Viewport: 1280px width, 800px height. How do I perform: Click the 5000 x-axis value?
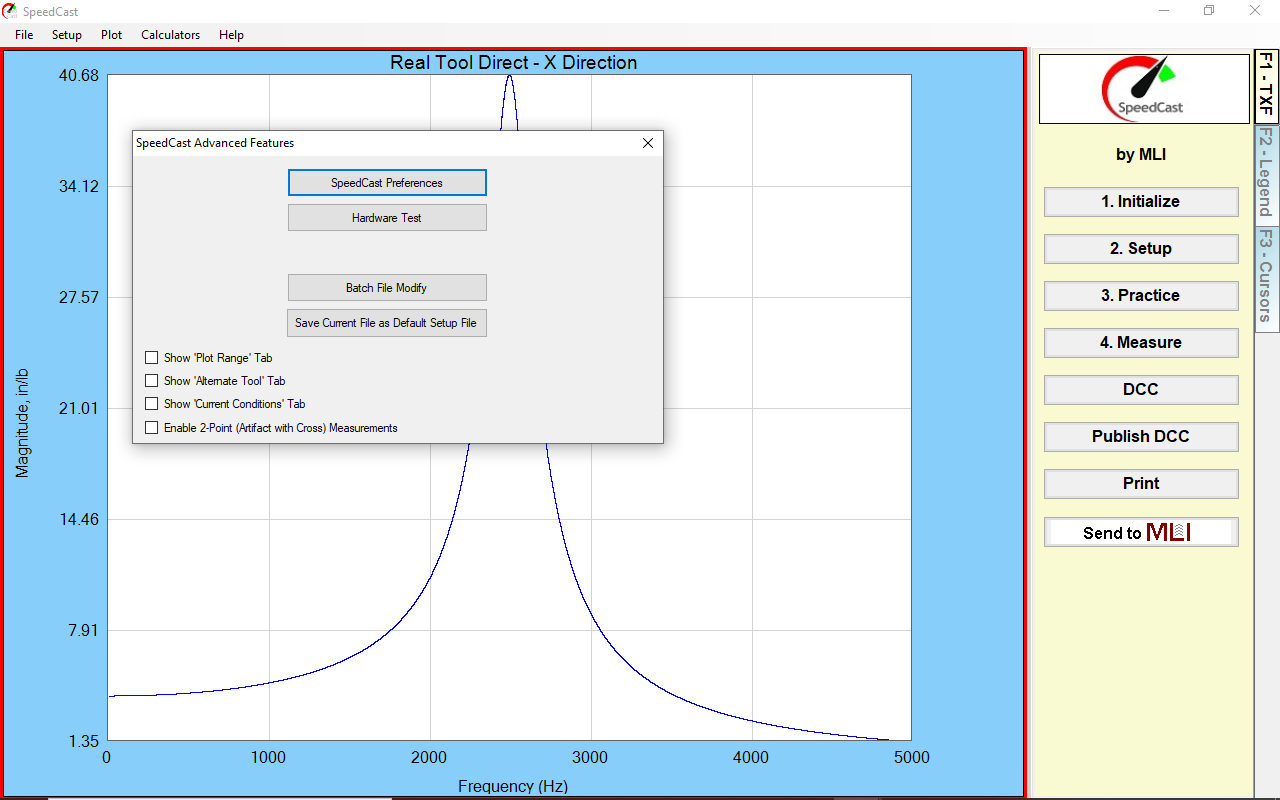click(x=911, y=758)
